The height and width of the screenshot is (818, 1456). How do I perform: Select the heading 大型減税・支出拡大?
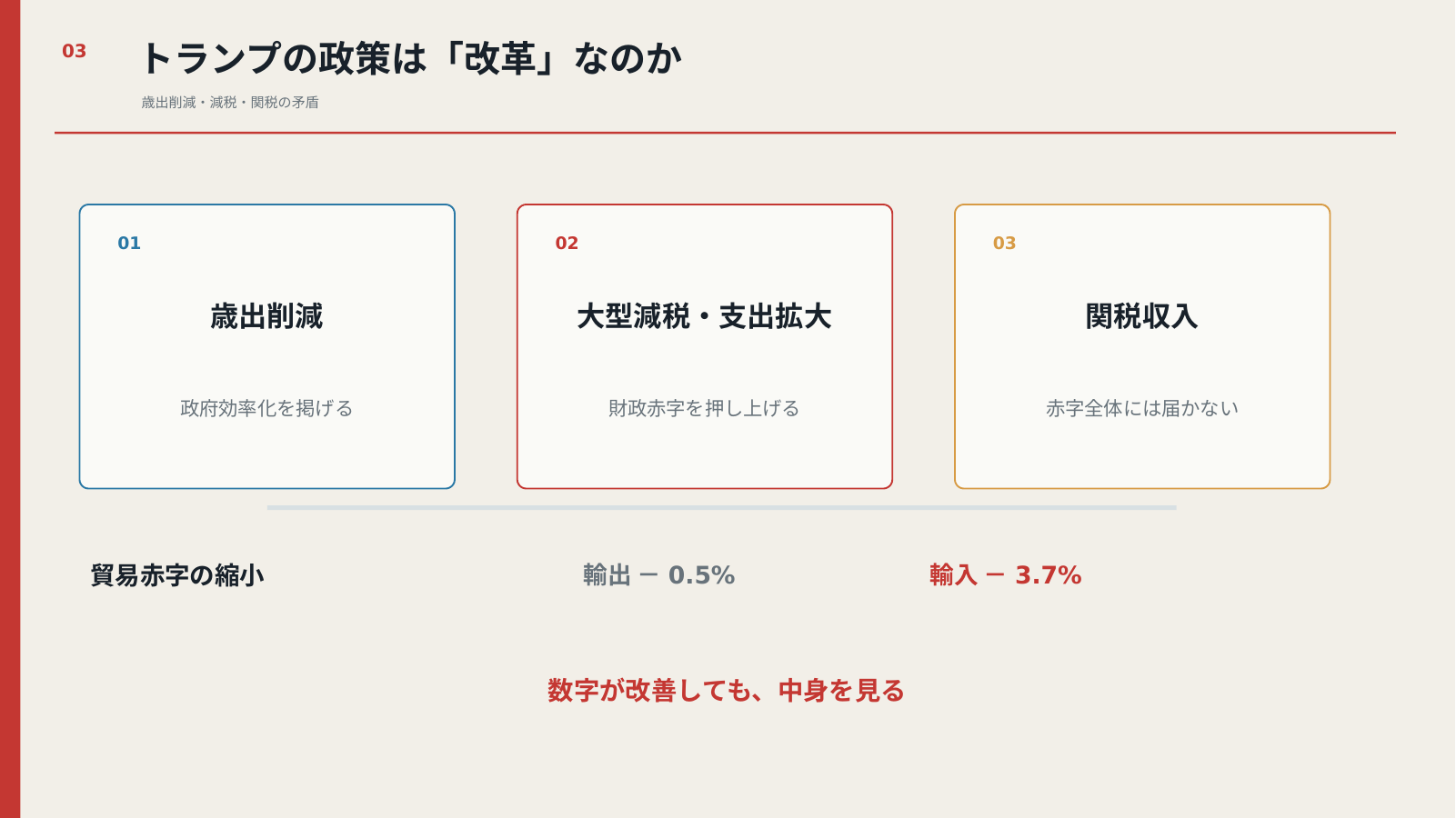[705, 316]
